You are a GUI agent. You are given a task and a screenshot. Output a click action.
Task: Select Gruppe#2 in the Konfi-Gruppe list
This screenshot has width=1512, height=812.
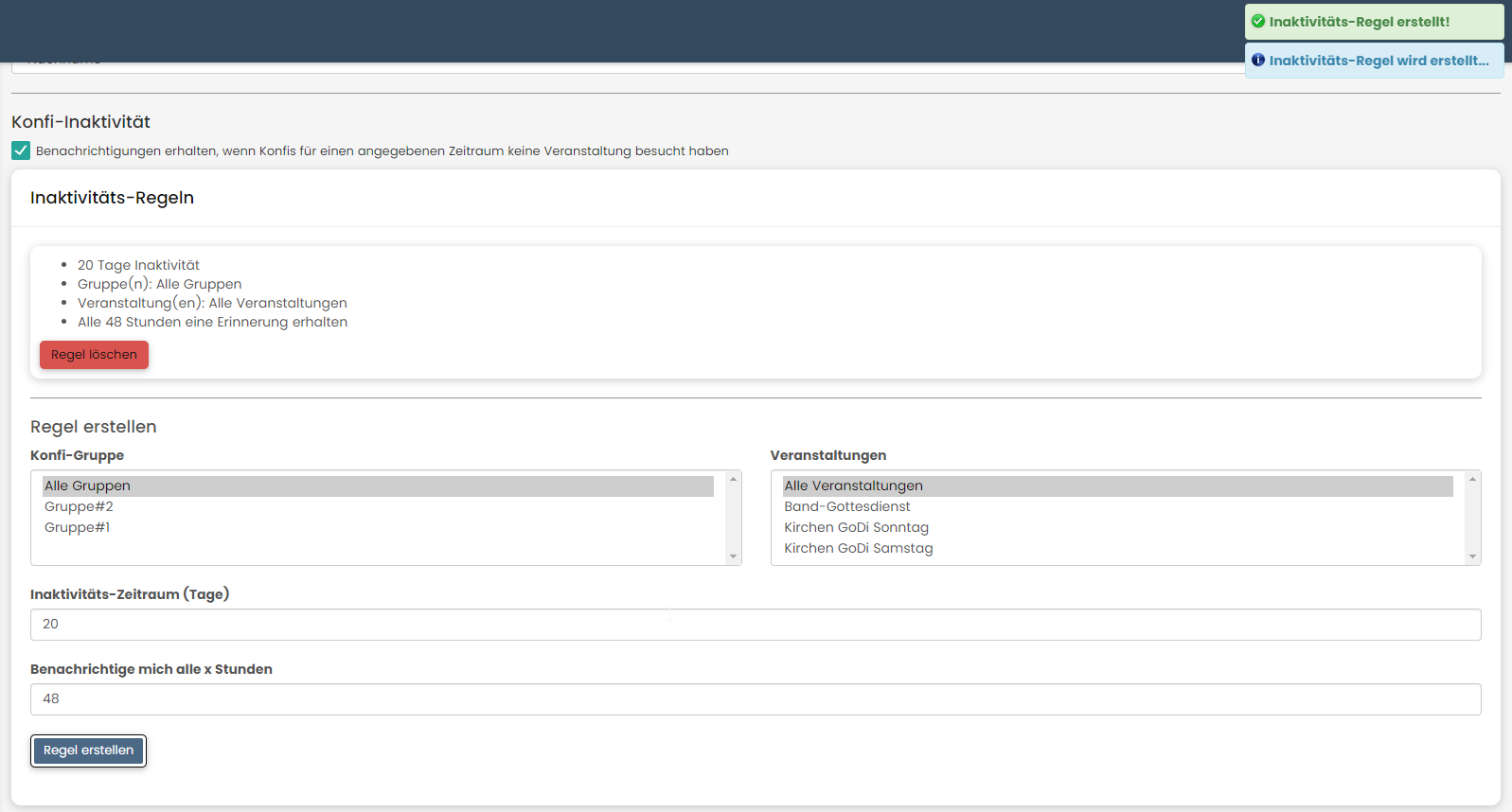coord(378,506)
